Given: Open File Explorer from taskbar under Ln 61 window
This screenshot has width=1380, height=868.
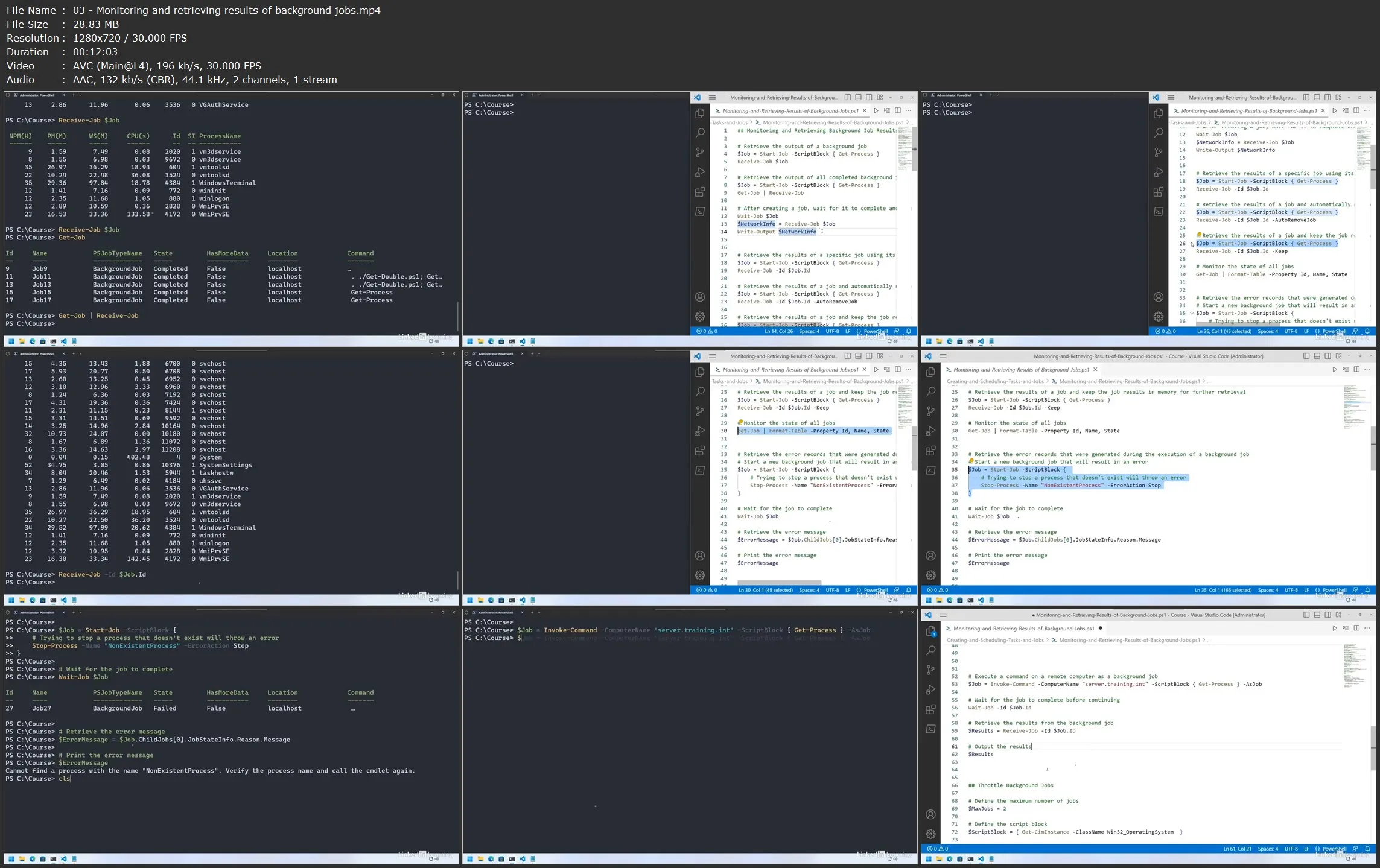Looking at the screenshot, I should [939, 858].
